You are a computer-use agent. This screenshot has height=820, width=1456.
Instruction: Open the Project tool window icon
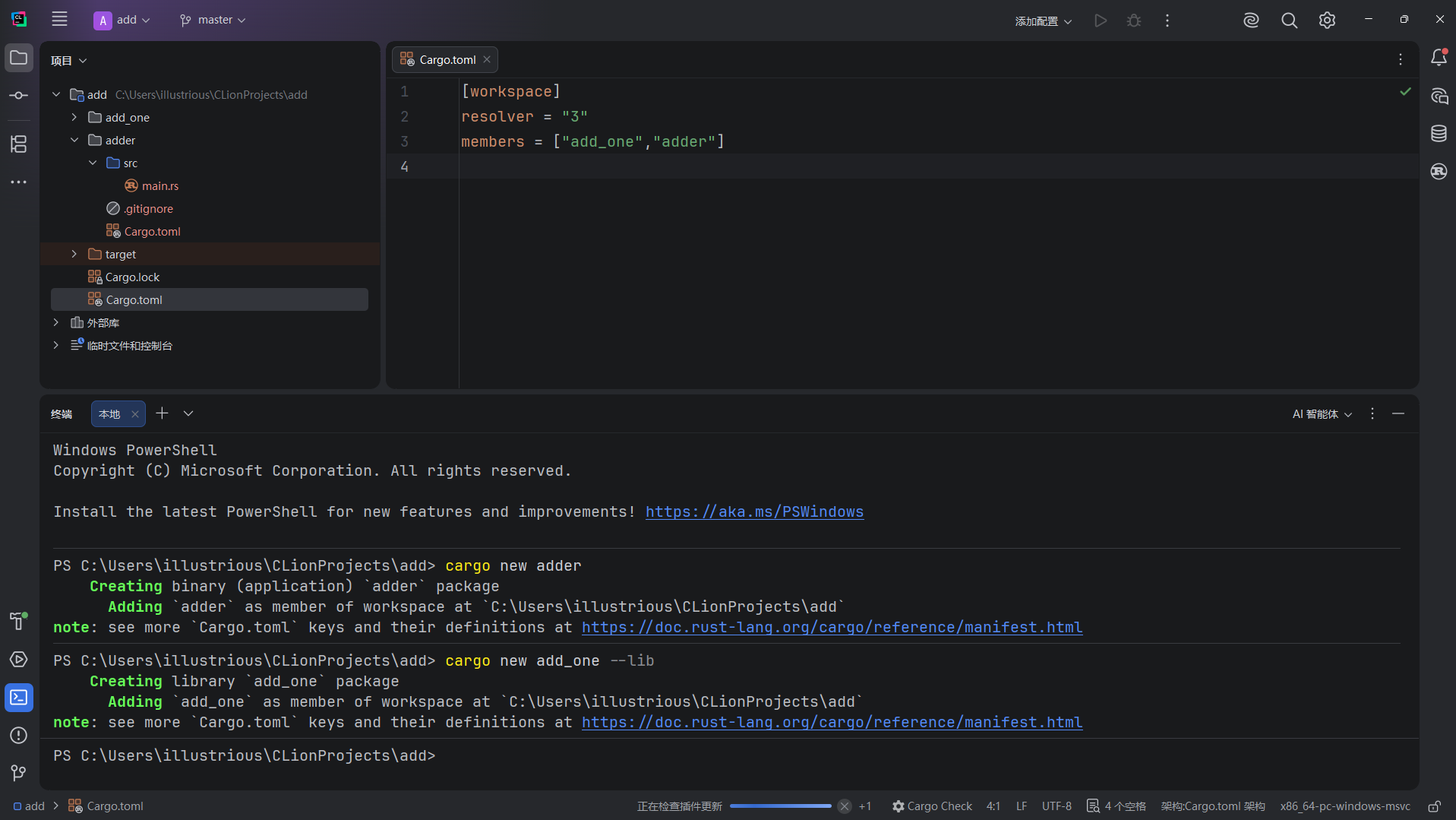[x=19, y=59]
